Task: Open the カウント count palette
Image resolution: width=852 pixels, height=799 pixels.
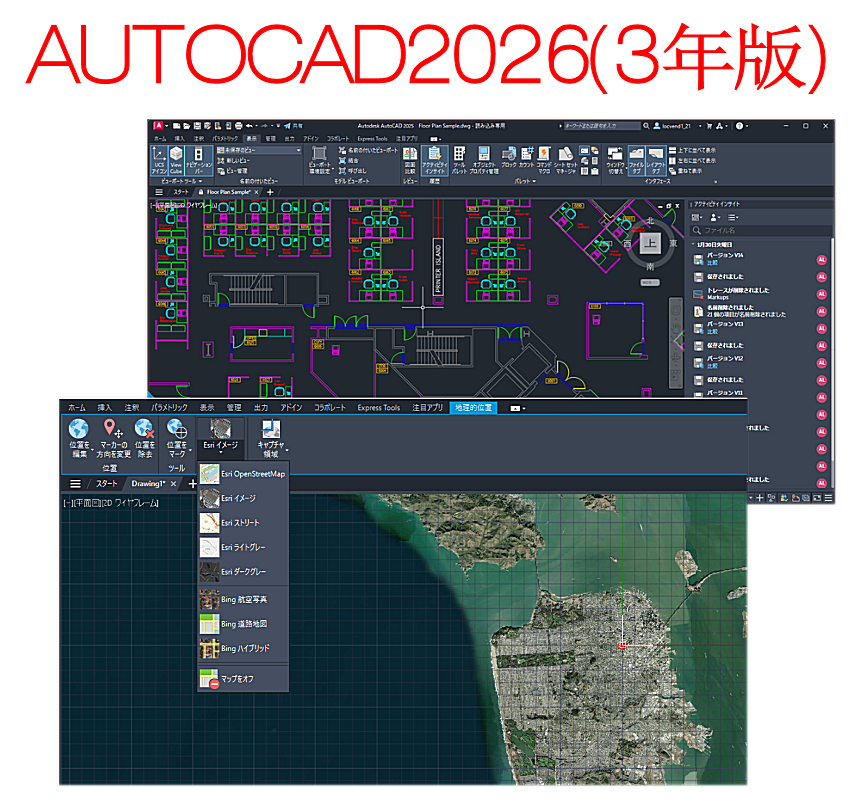Action: [x=527, y=158]
